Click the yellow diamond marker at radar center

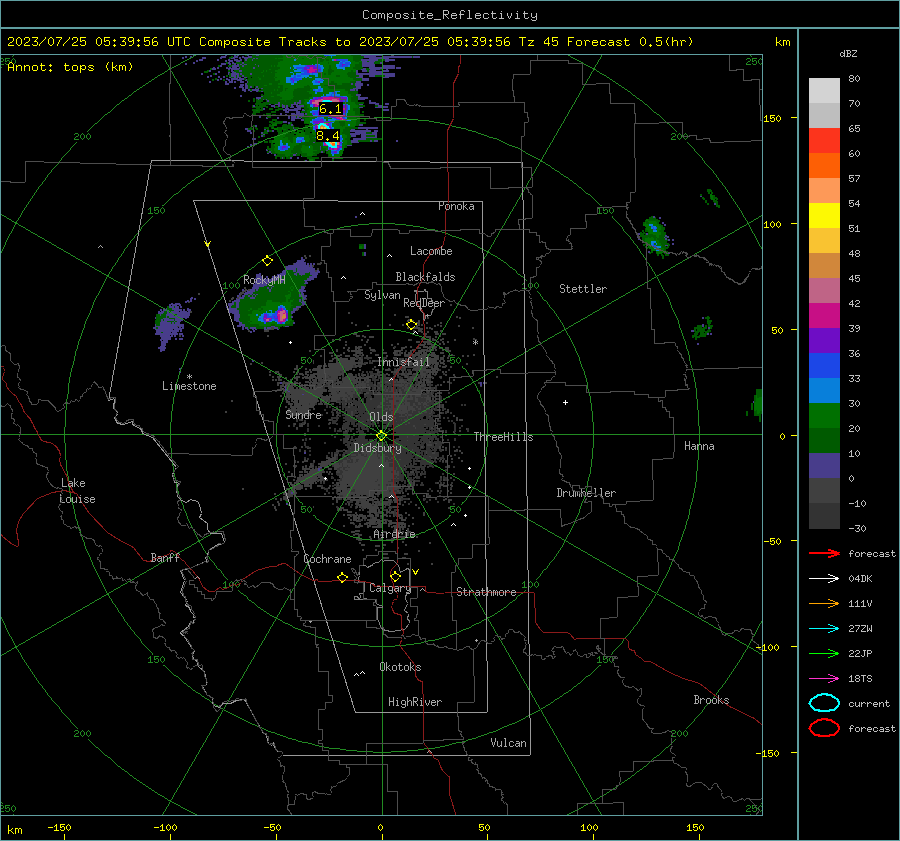[381, 436]
